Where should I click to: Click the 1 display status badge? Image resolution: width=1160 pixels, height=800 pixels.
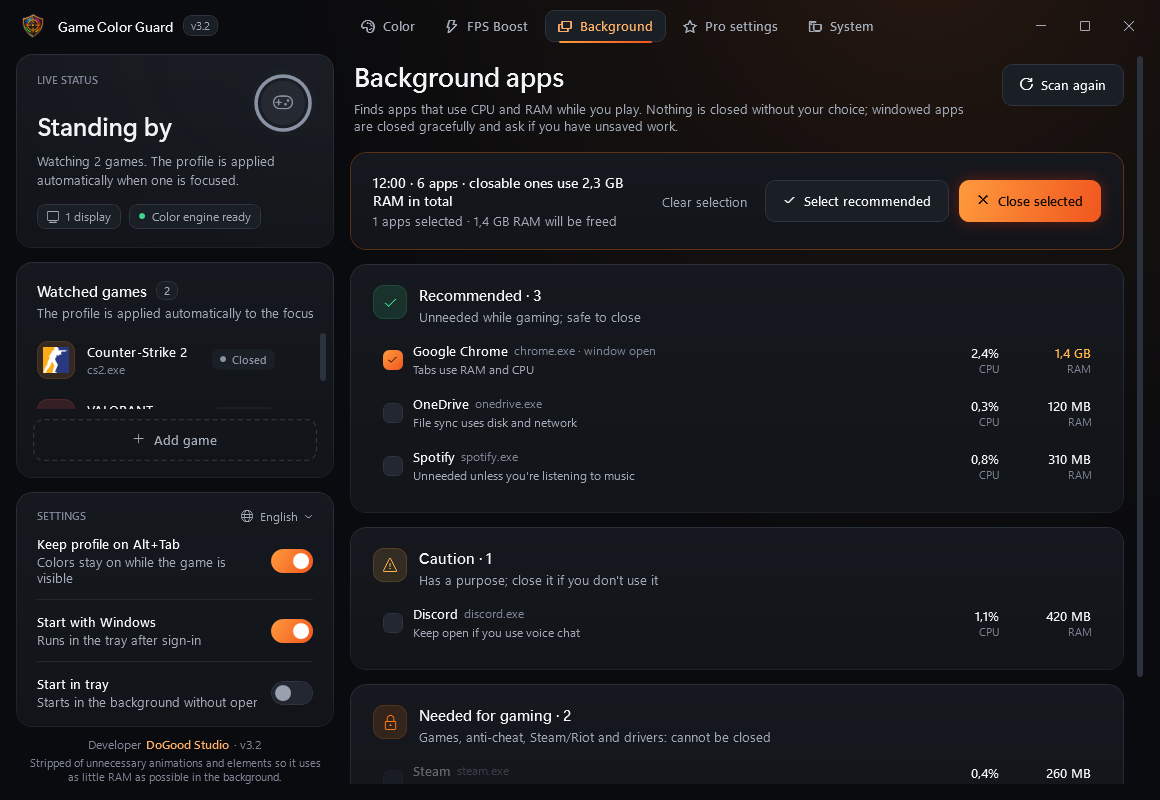[78, 217]
